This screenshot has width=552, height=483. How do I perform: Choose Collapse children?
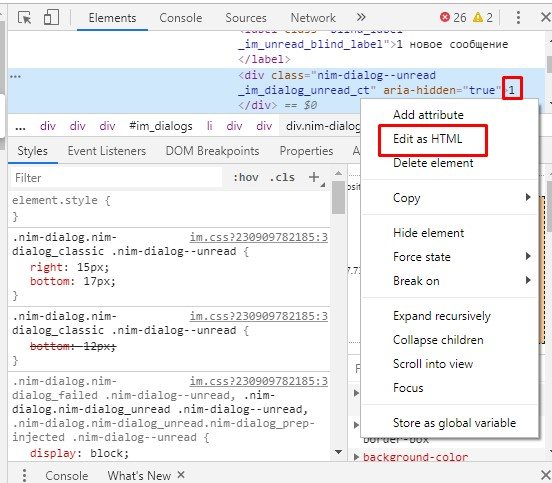click(x=449, y=340)
